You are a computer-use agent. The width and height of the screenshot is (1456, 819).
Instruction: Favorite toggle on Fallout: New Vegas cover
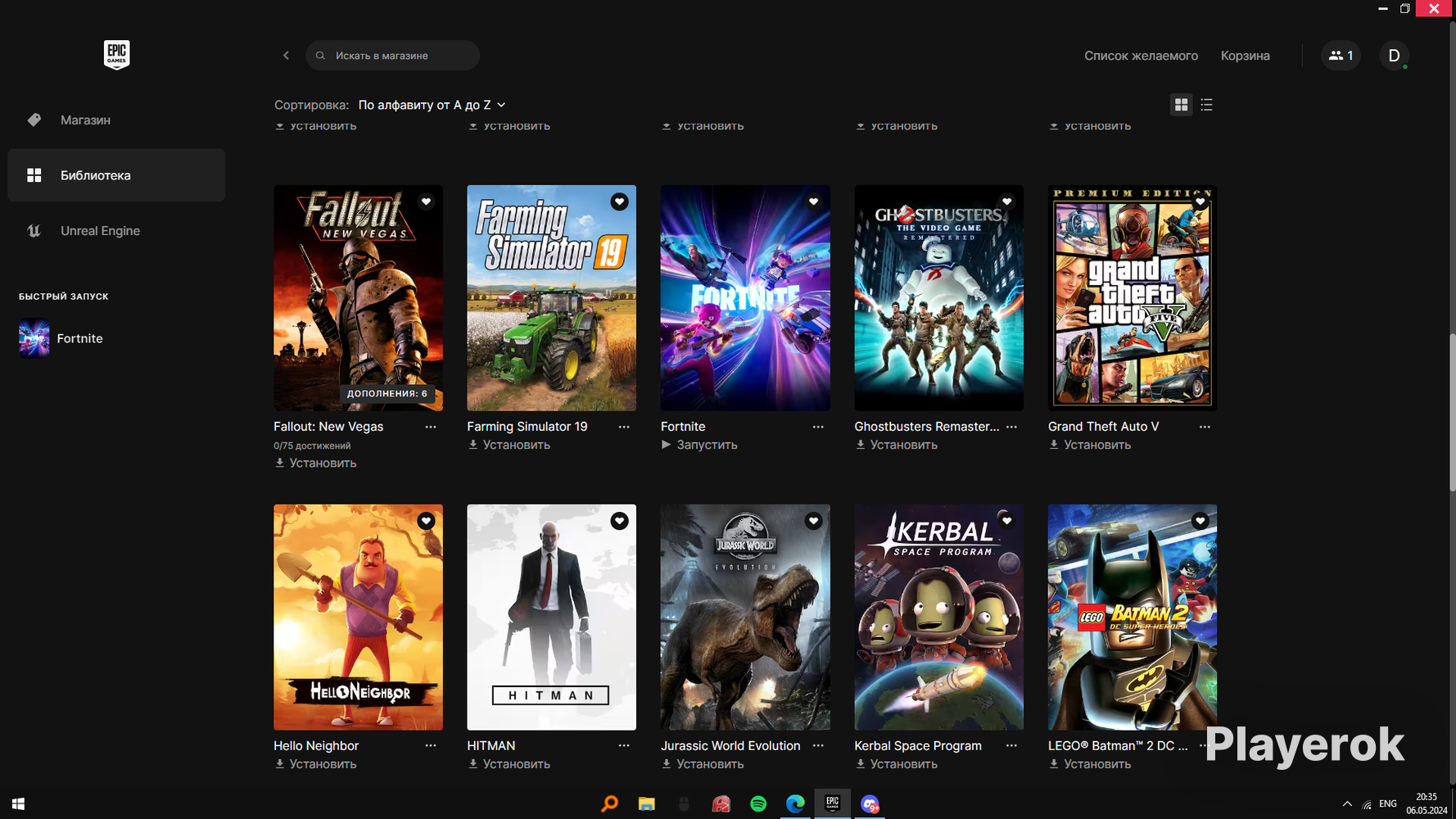tap(426, 201)
